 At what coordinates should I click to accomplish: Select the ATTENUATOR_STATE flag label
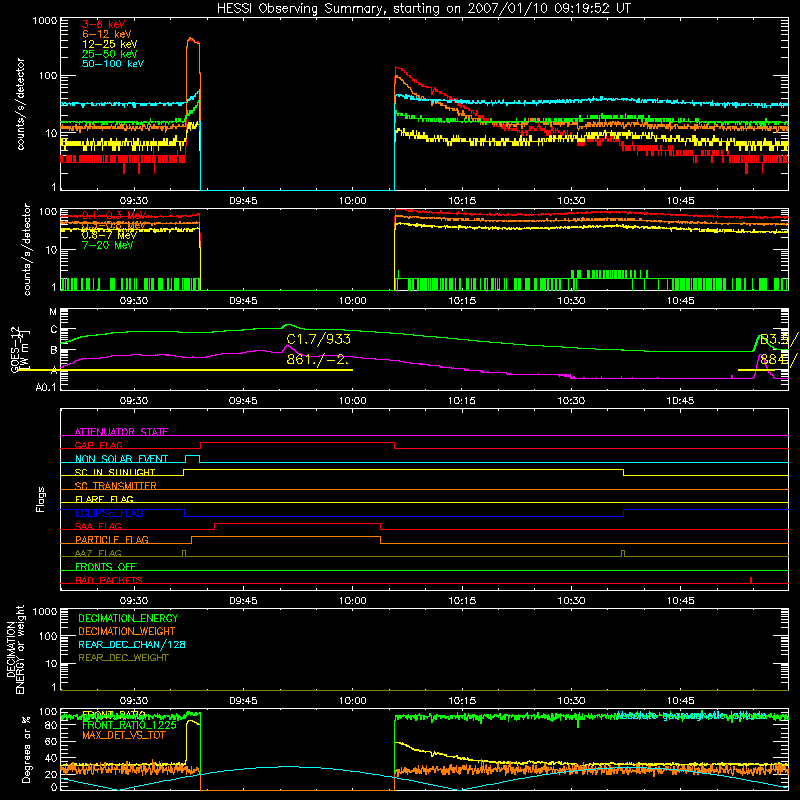pos(121,432)
